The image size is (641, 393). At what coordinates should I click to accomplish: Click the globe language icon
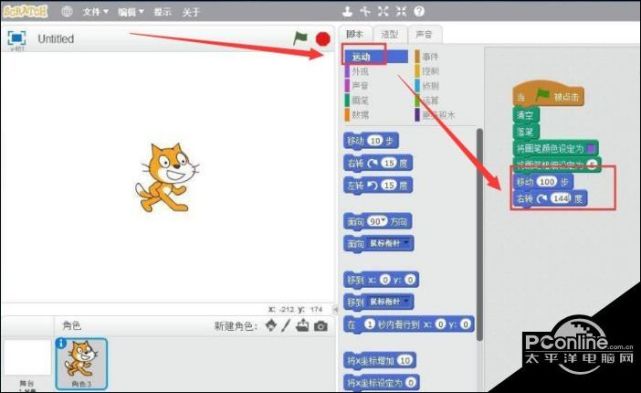(67, 11)
